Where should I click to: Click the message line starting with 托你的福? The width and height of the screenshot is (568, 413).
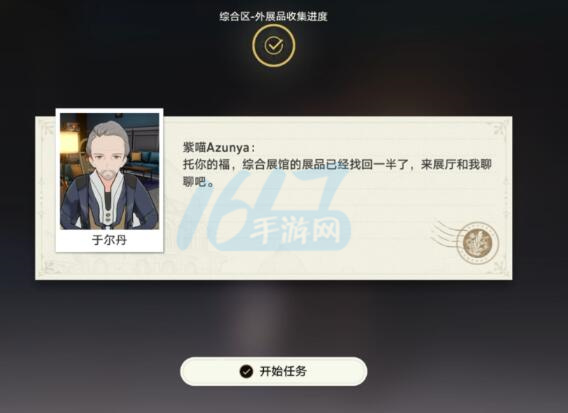click(337, 164)
